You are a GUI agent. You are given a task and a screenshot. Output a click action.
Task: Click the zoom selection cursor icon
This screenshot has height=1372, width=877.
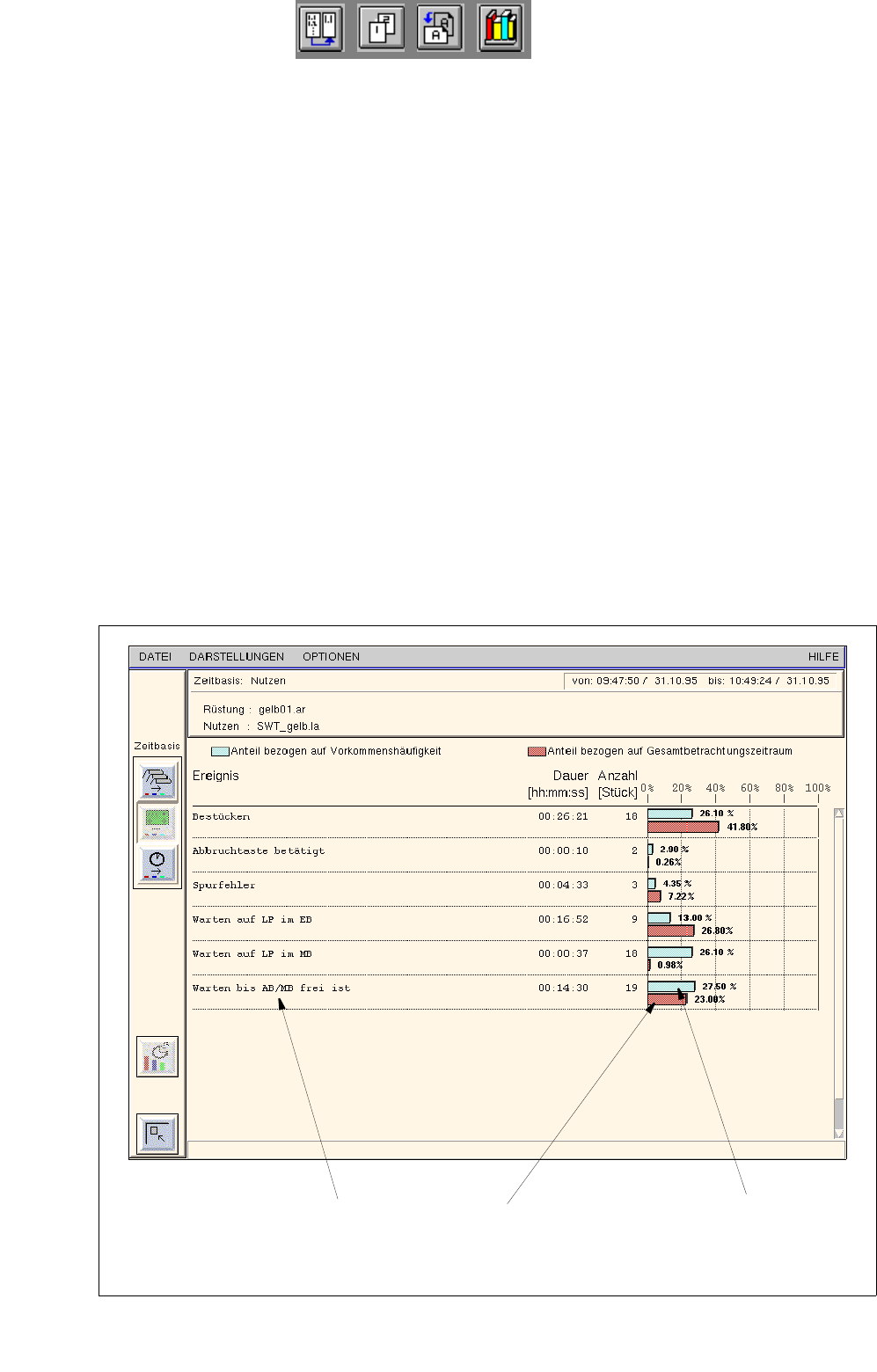point(157,1134)
